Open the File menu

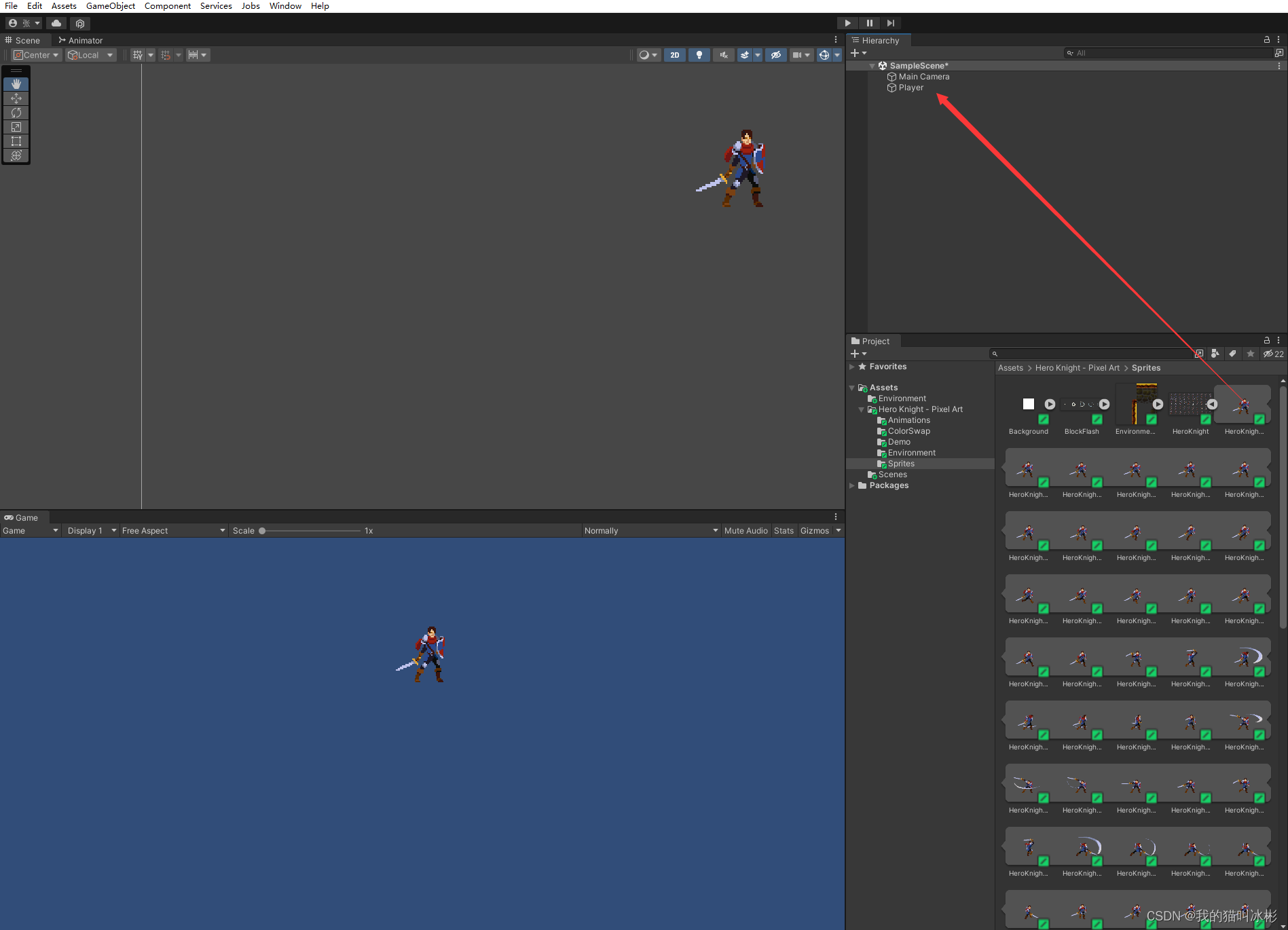pos(12,6)
